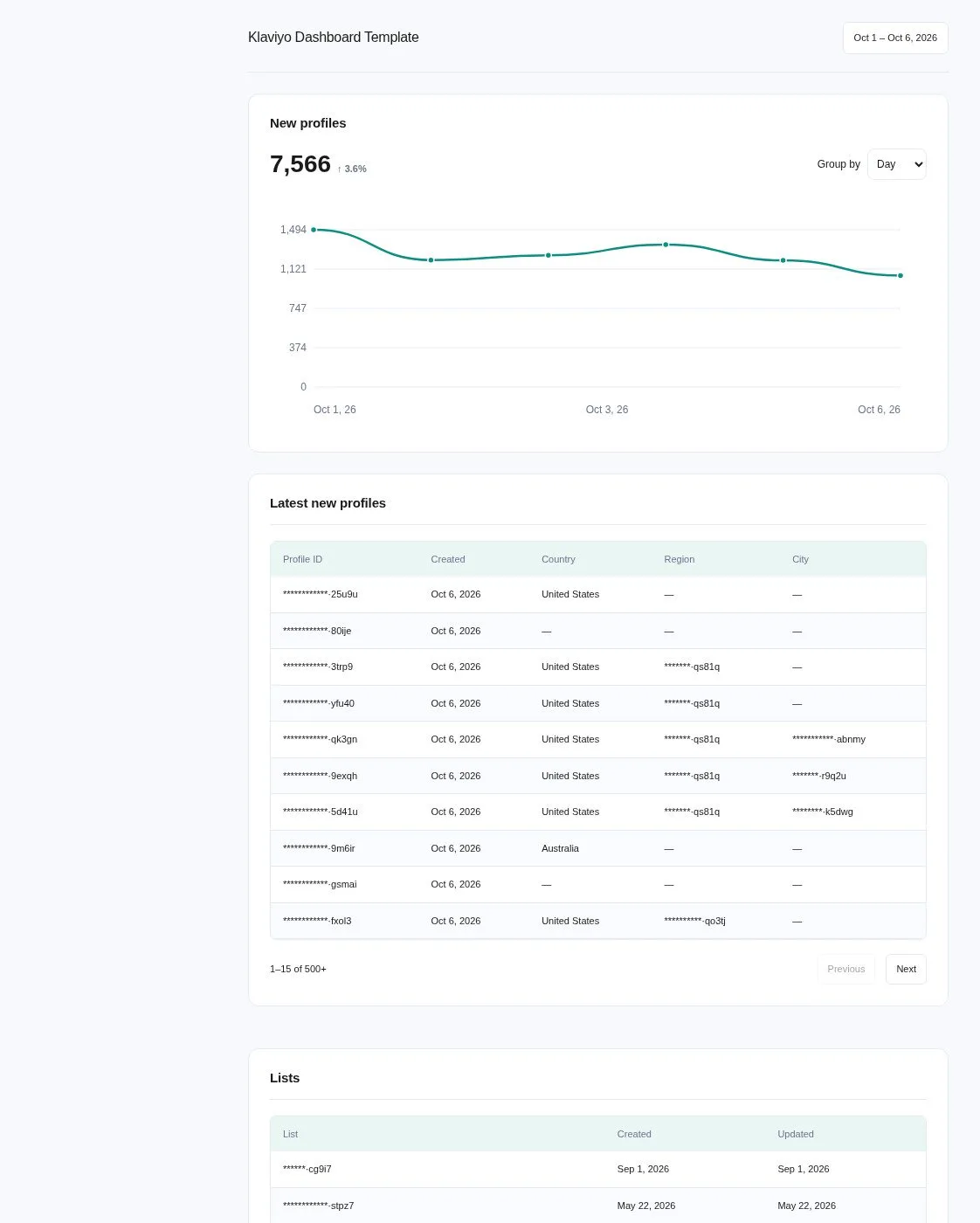Select profile ID ending in 9m6ir

click(319, 848)
